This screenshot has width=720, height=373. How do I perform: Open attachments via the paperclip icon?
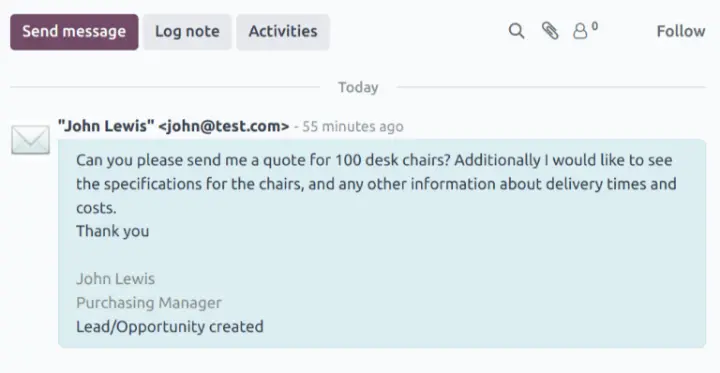(550, 31)
